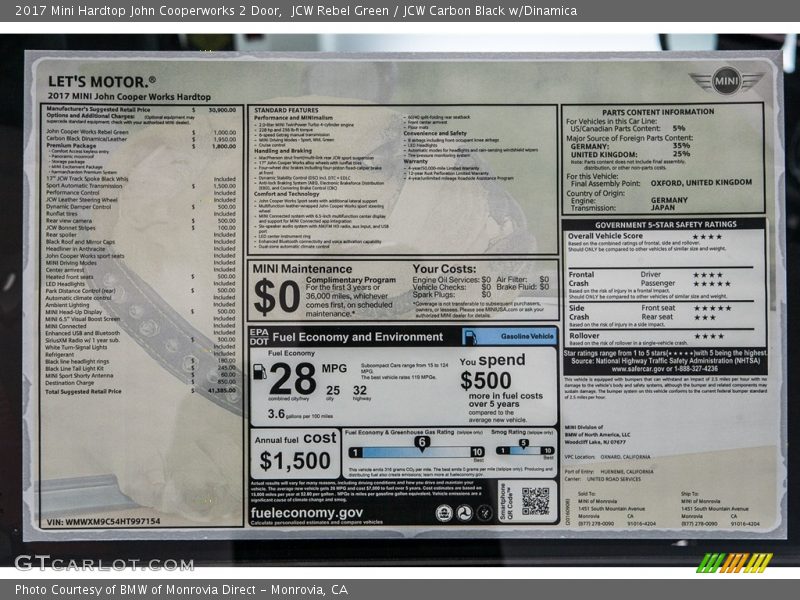The width and height of the screenshot is (800, 600).
Task: Click the EPA DOT badge
Action: pos(259,337)
